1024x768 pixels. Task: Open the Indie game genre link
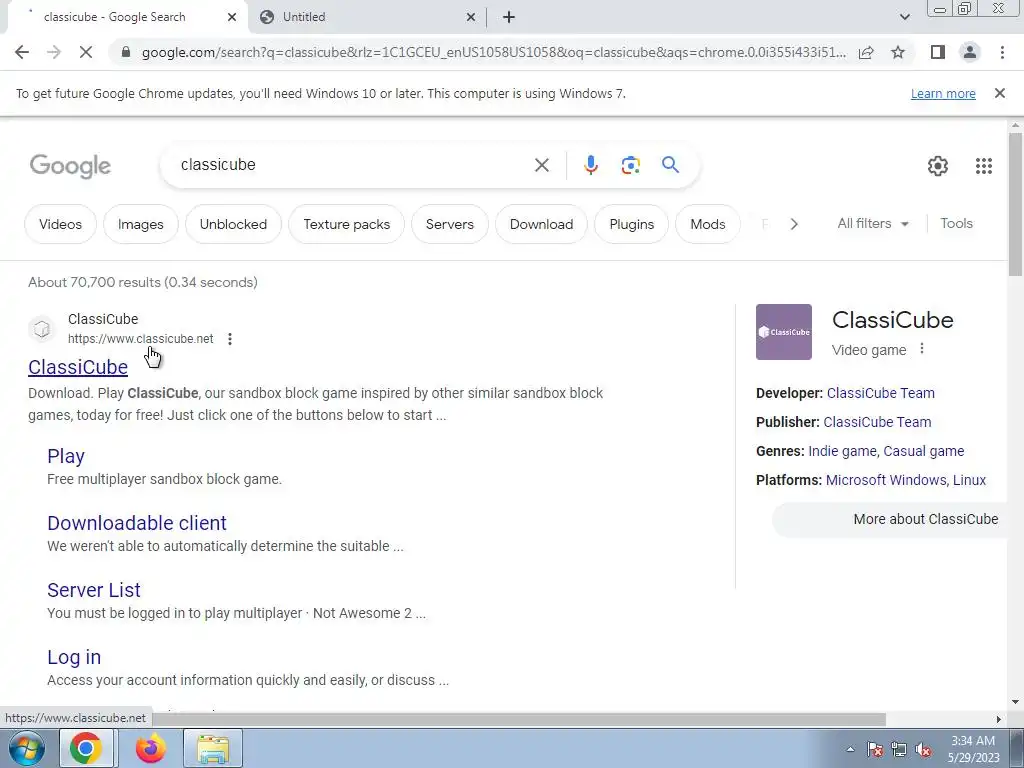(x=842, y=451)
